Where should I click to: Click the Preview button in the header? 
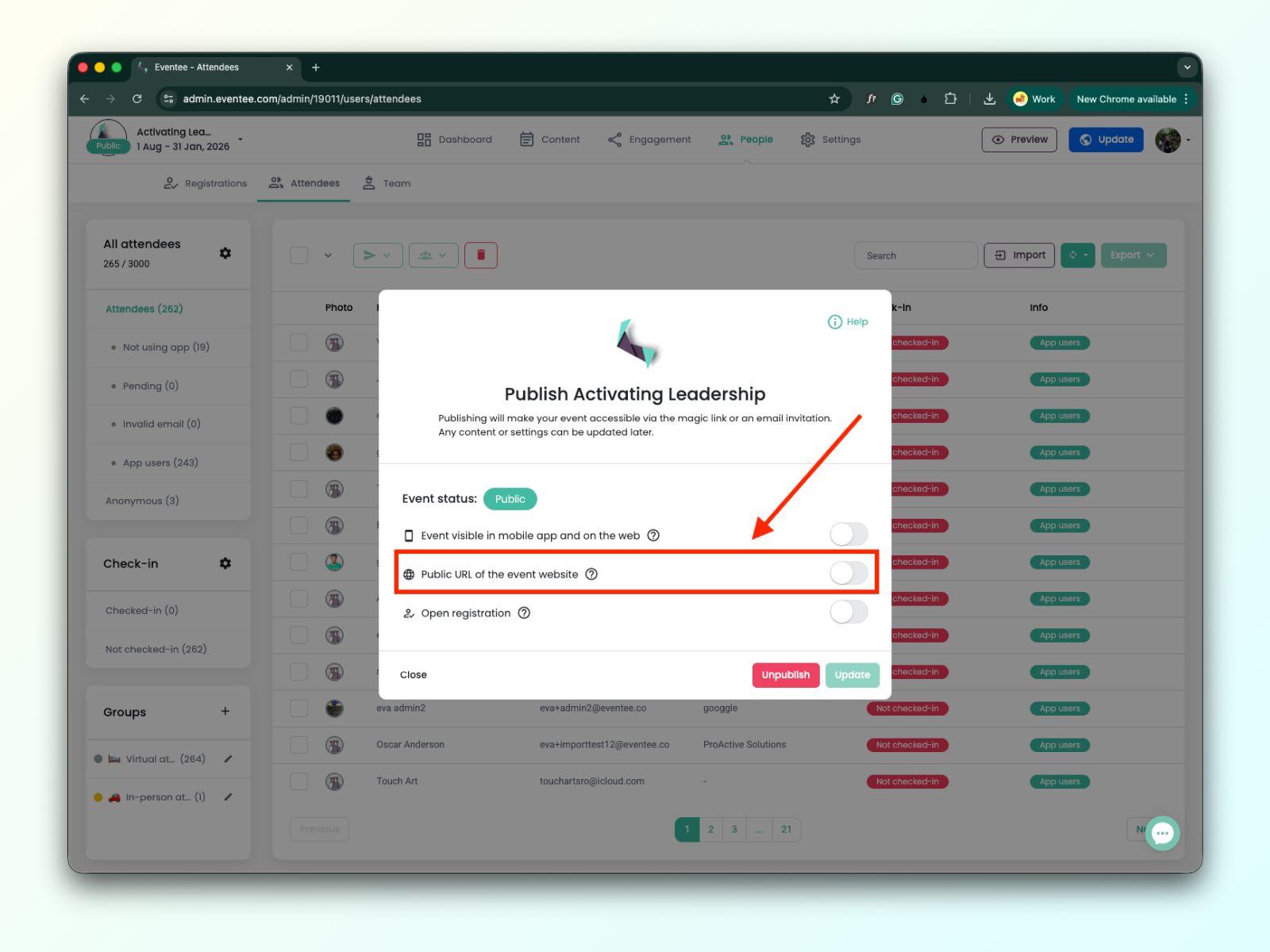coord(1019,140)
